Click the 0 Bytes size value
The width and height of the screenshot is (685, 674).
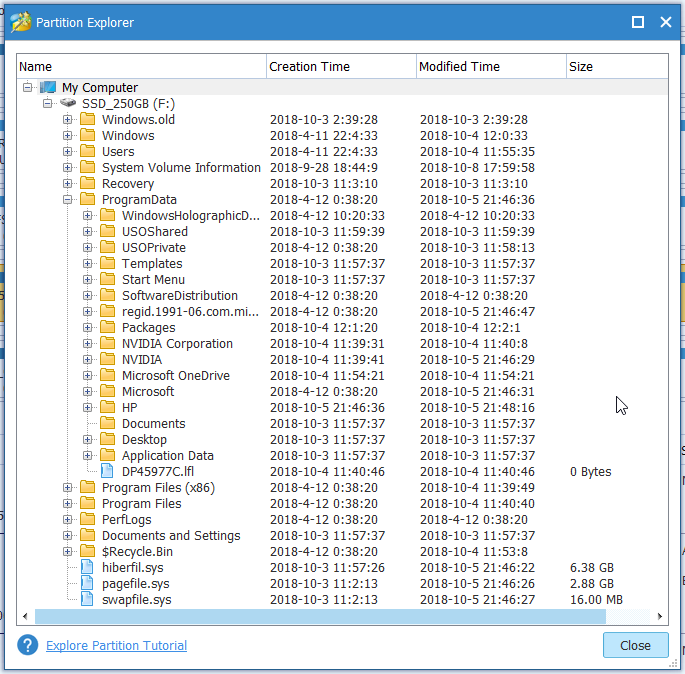click(x=590, y=472)
